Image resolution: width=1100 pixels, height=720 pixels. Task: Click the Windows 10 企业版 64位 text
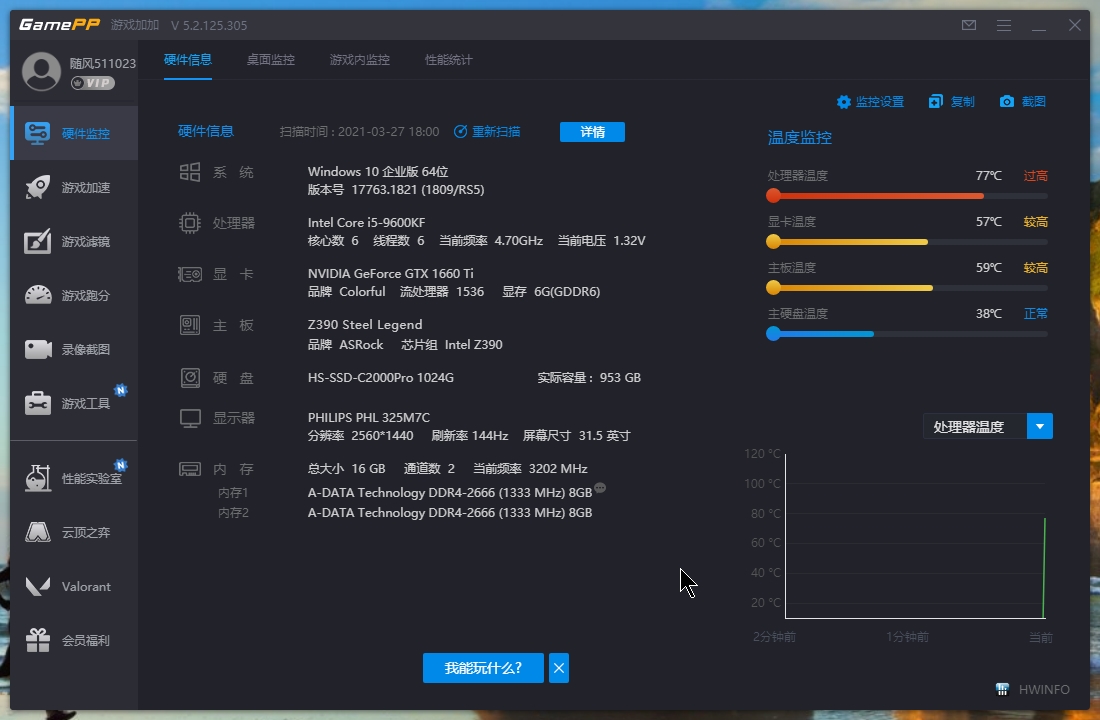377,172
